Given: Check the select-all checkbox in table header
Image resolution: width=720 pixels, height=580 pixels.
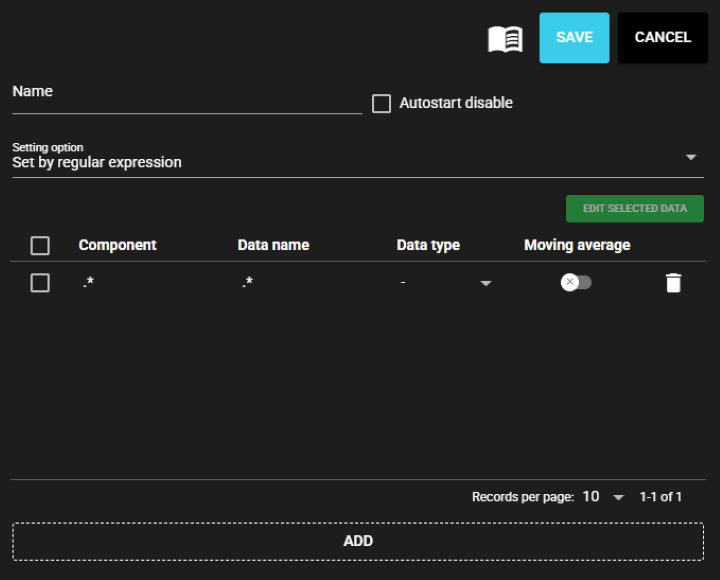Looking at the screenshot, I should (40, 245).
